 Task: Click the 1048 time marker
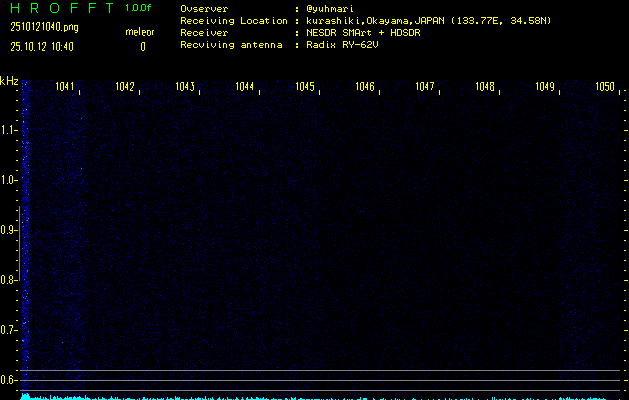tap(485, 86)
